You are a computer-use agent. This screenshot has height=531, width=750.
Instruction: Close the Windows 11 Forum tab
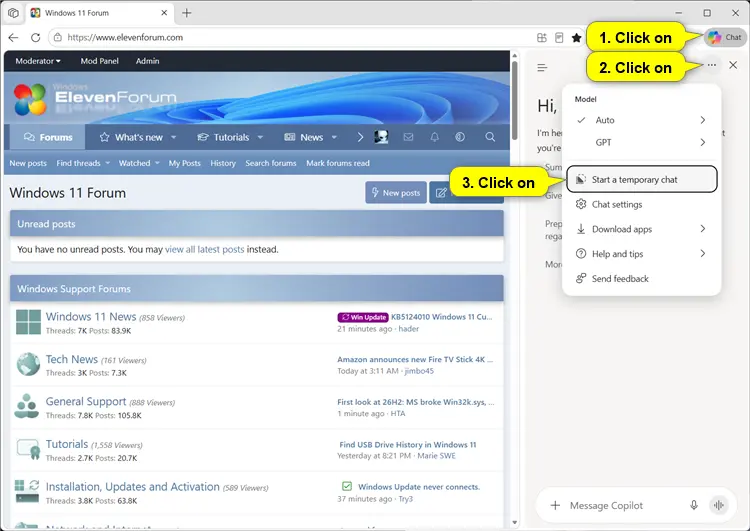coord(164,13)
